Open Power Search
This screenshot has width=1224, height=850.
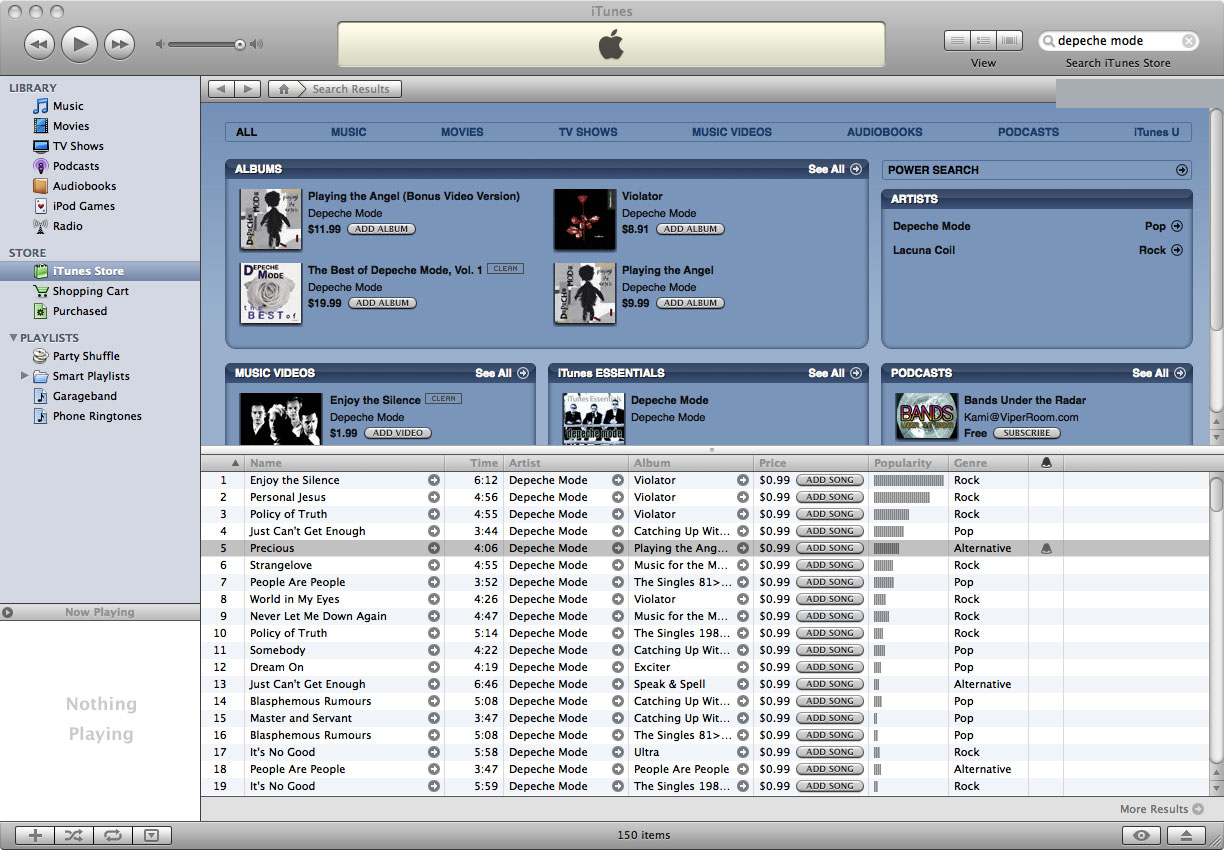click(x=1037, y=170)
